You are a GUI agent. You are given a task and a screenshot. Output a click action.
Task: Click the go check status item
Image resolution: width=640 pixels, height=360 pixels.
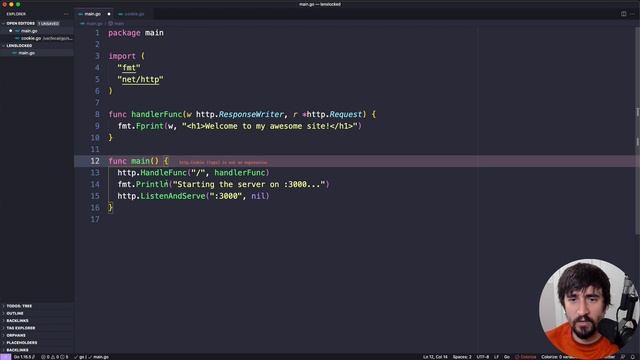pyautogui.click(x=80, y=357)
